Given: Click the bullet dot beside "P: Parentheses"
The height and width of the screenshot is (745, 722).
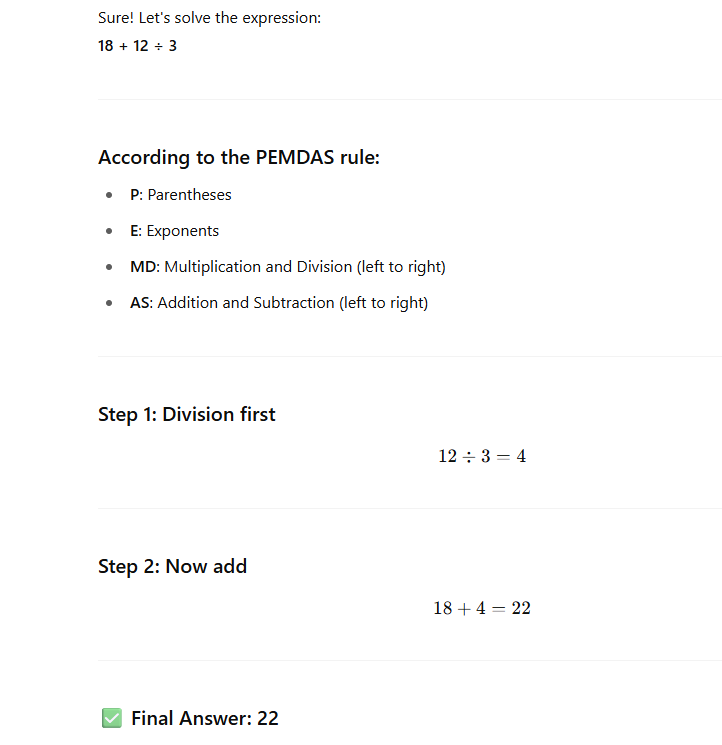Looking at the screenshot, I should [109, 196].
